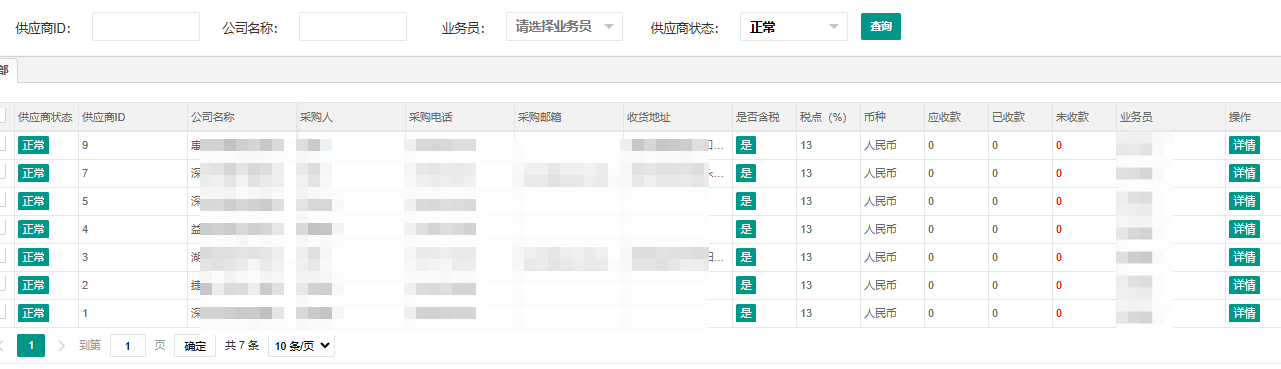Click 是 tax badge in supplier 1 row

pos(746,313)
